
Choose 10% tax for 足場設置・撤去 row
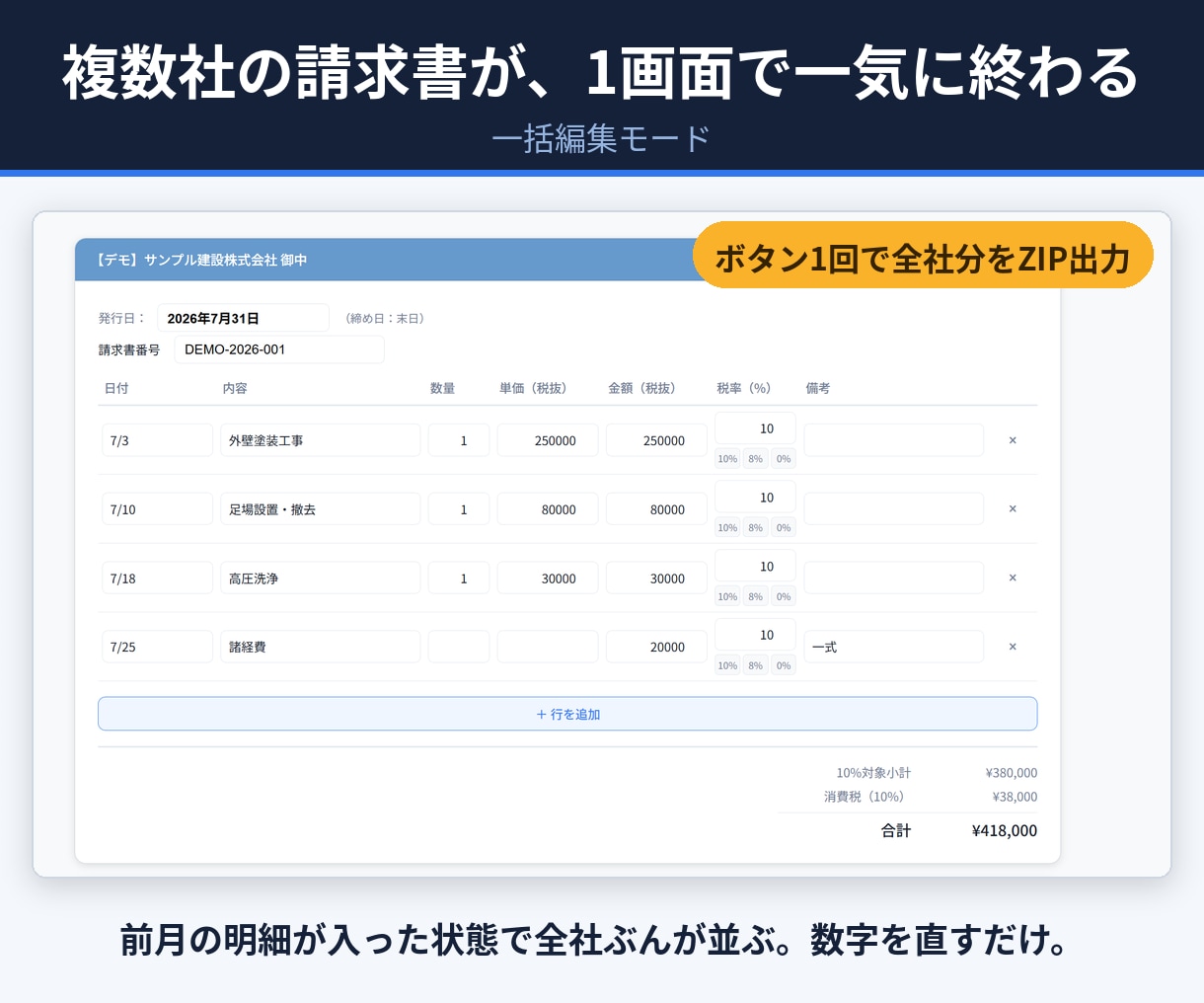point(727,528)
